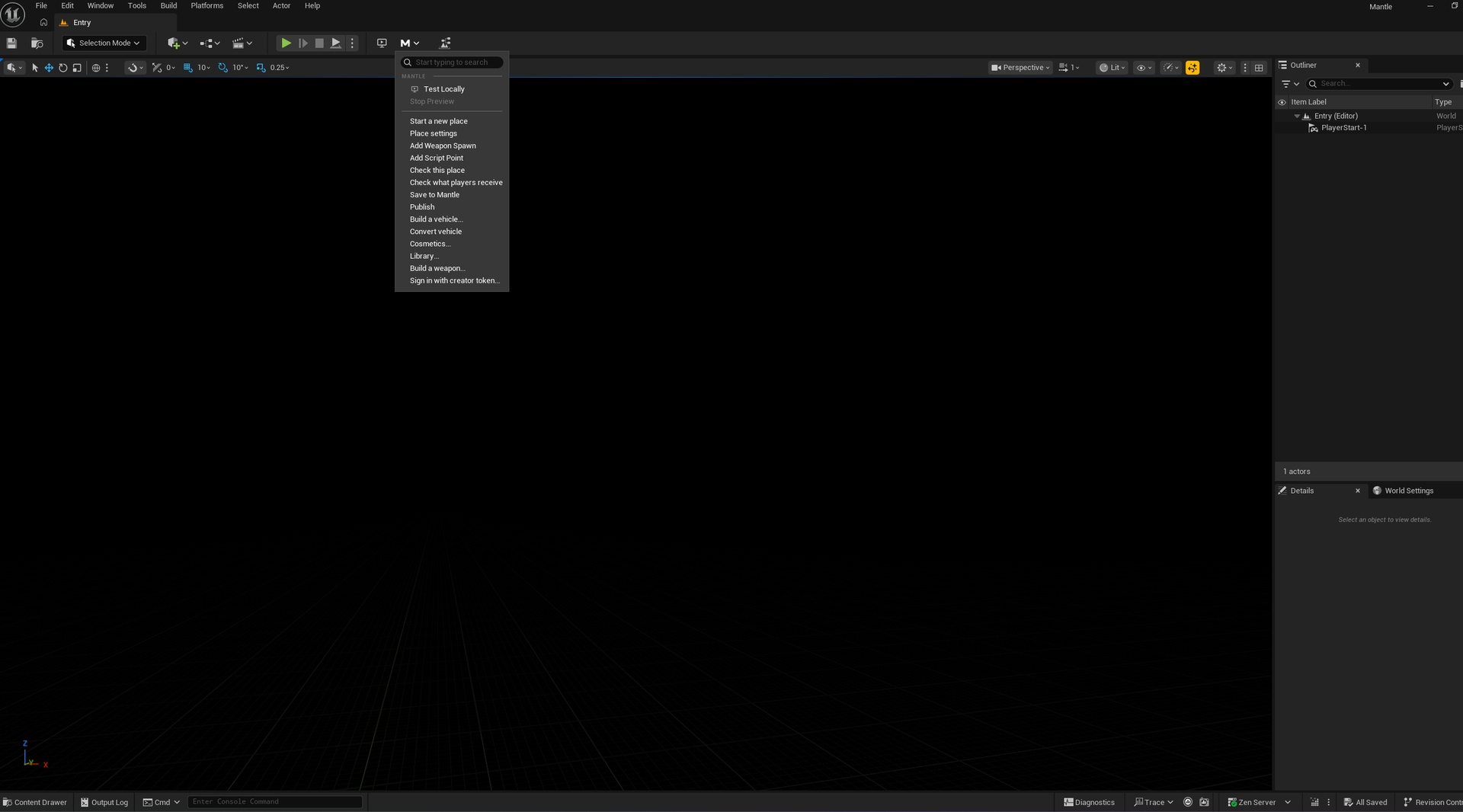This screenshot has width=1463, height=812.
Task: Collapse the Entry (Editor) tree node
Action: pyautogui.click(x=1297, y=117)
